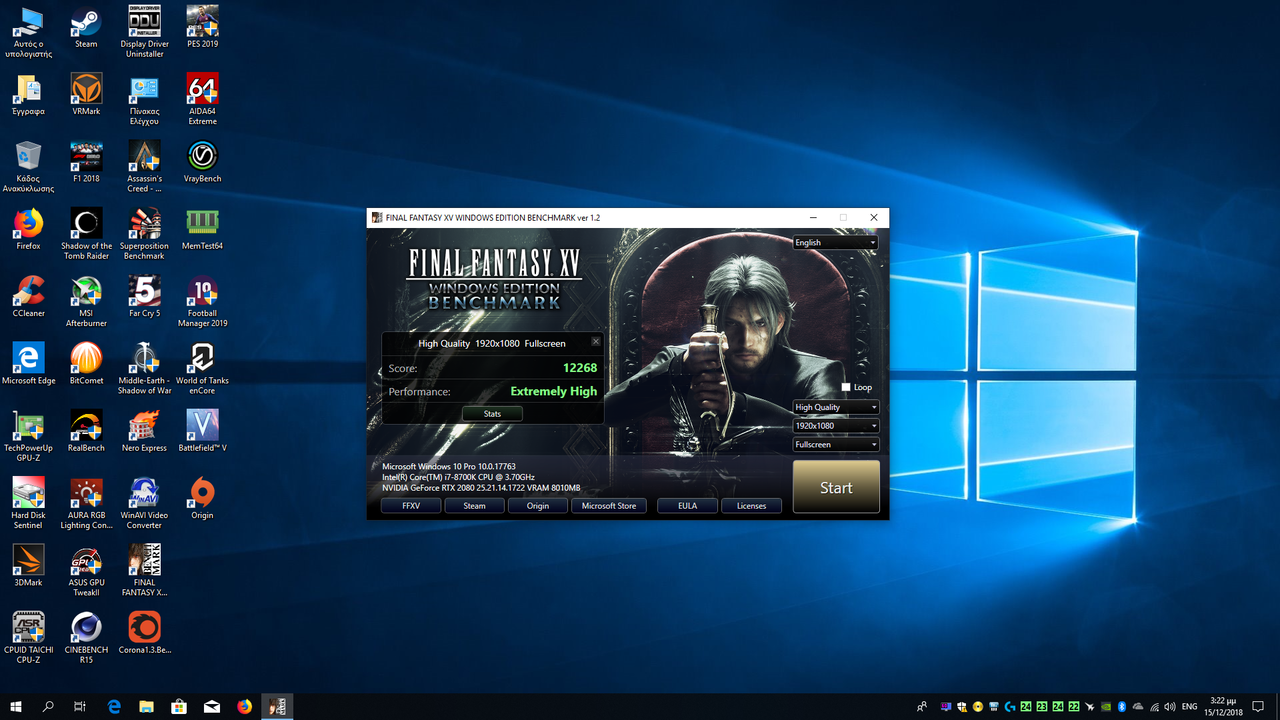
Task: Open the 1920x1080 resolution dropdown
Action: click(x=836, y=425)
